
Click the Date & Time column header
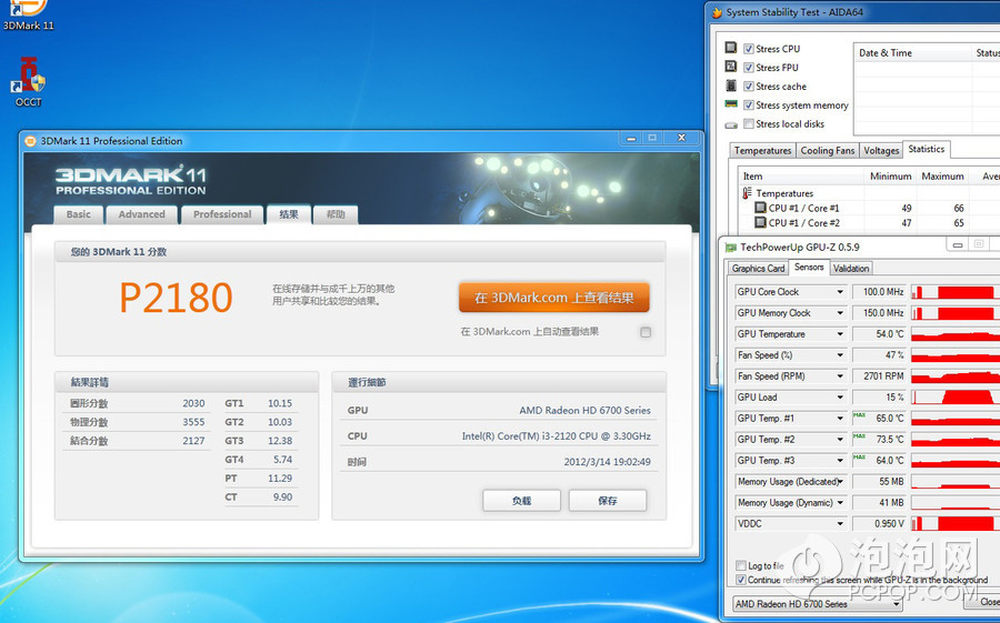coord(912,53)
